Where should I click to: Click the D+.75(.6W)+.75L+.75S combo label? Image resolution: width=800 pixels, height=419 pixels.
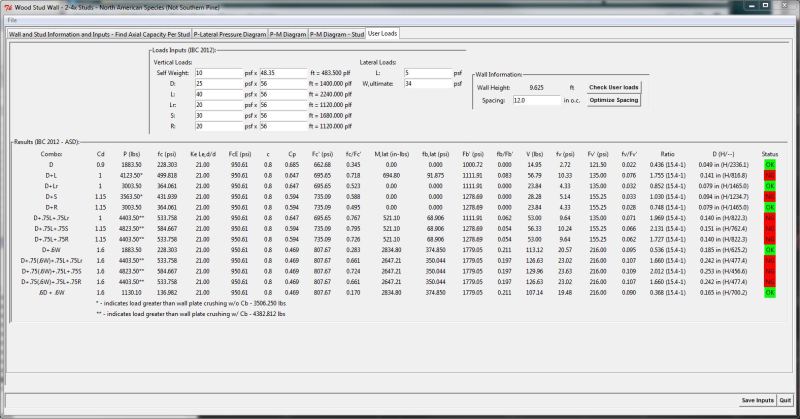(51, 272)
